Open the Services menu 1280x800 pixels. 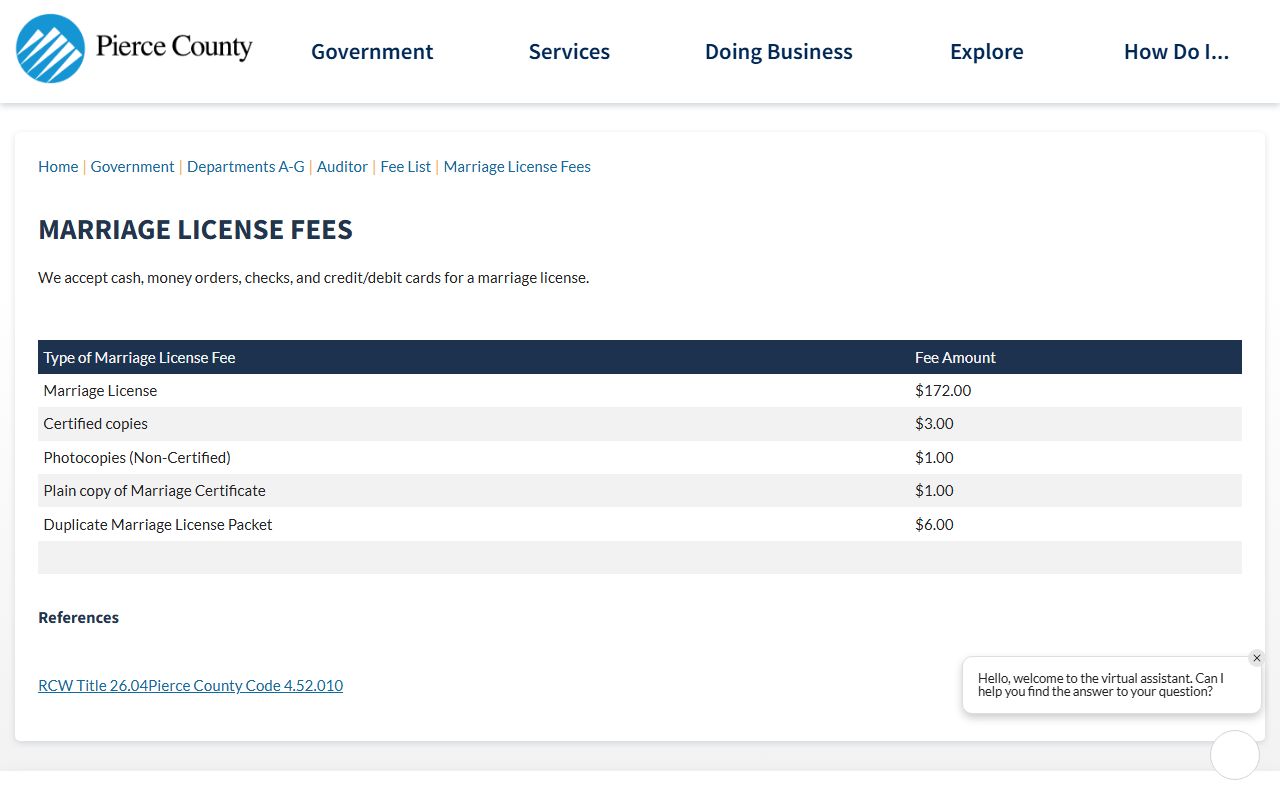(569, 52)
